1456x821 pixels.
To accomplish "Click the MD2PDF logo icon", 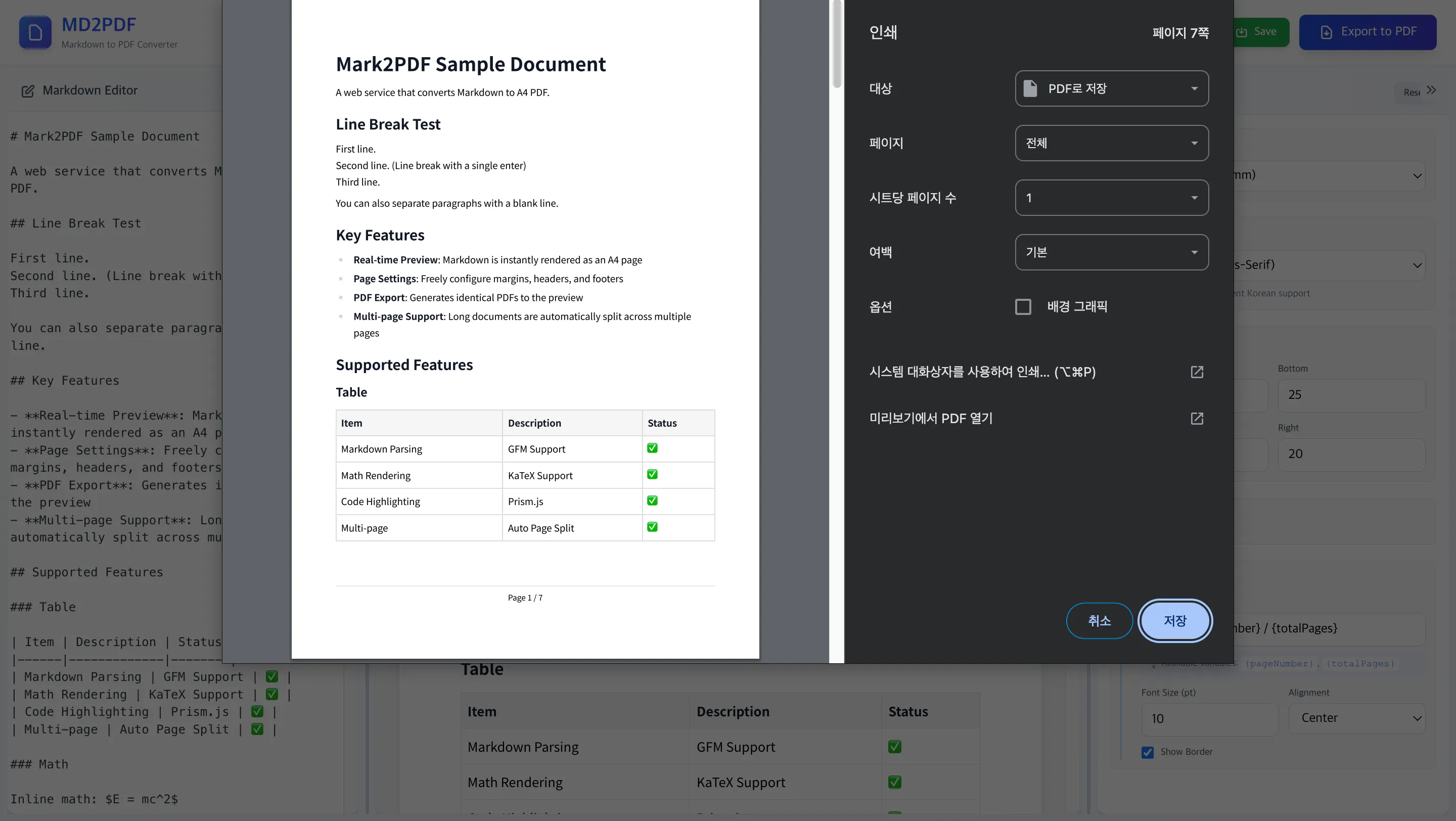I will pyautogui.click(x=35, y=32).
